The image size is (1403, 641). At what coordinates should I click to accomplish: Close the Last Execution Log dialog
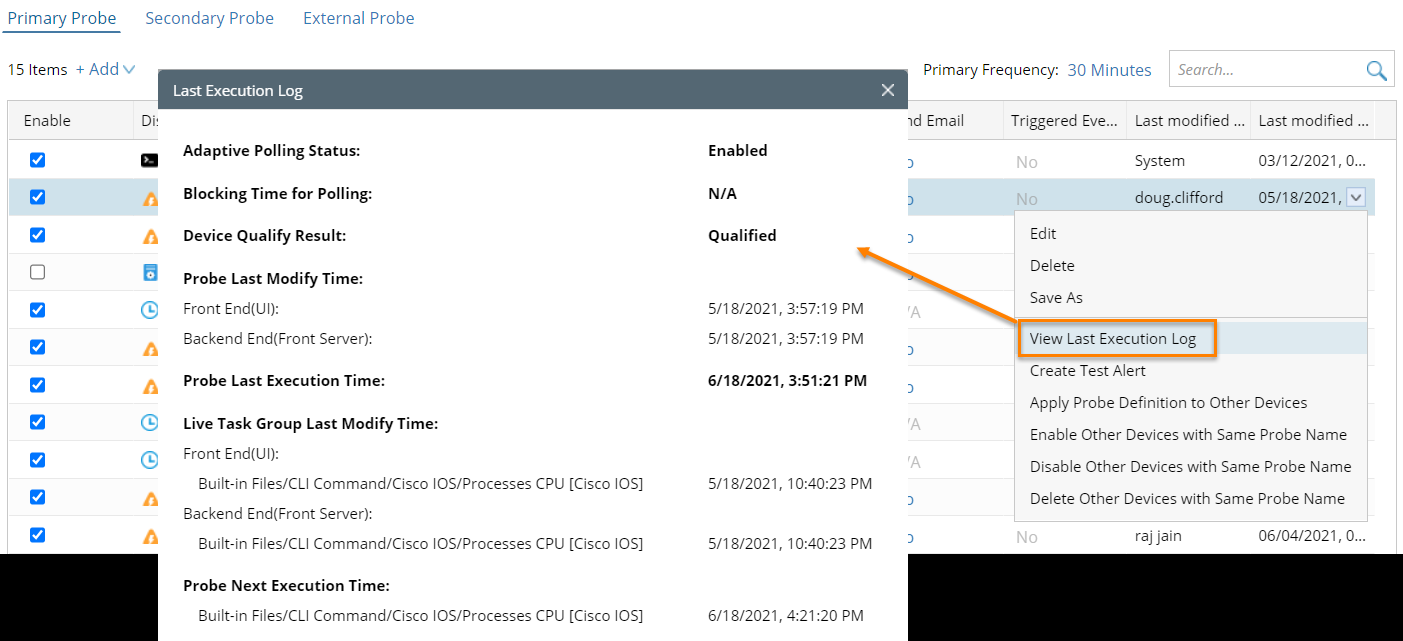point(887,90)
